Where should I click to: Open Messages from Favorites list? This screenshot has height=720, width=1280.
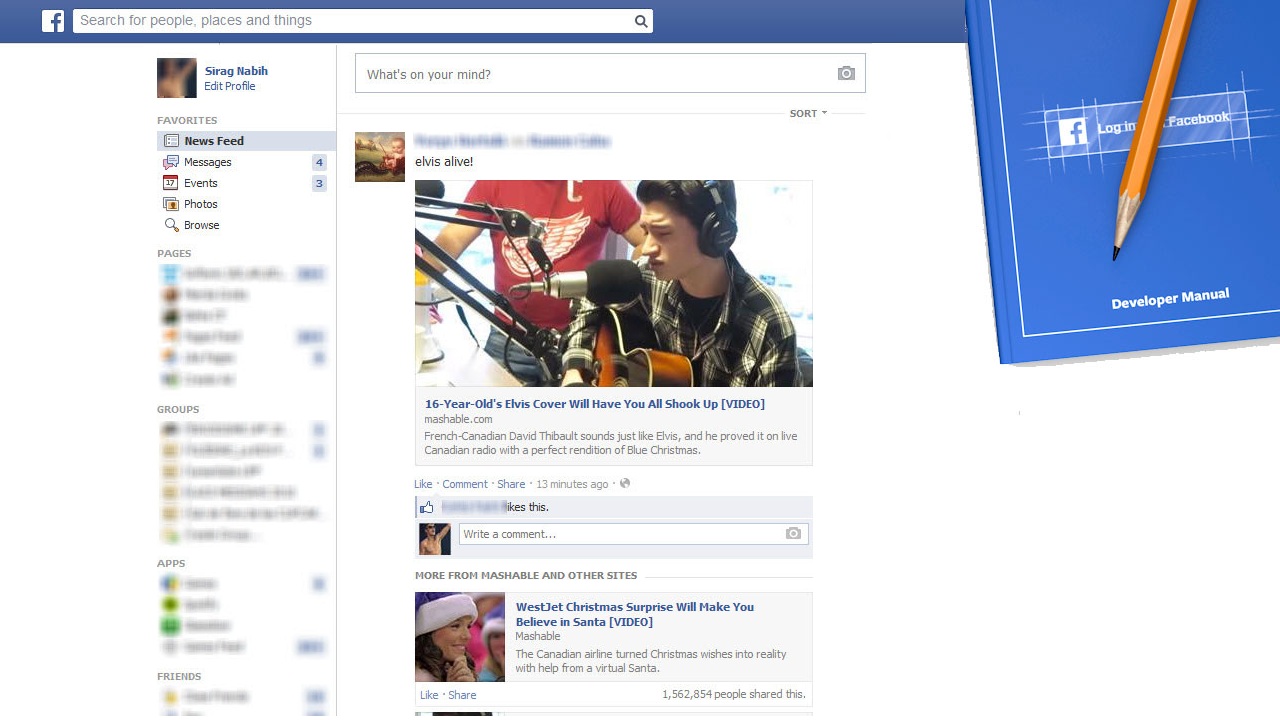pos(208,162)
